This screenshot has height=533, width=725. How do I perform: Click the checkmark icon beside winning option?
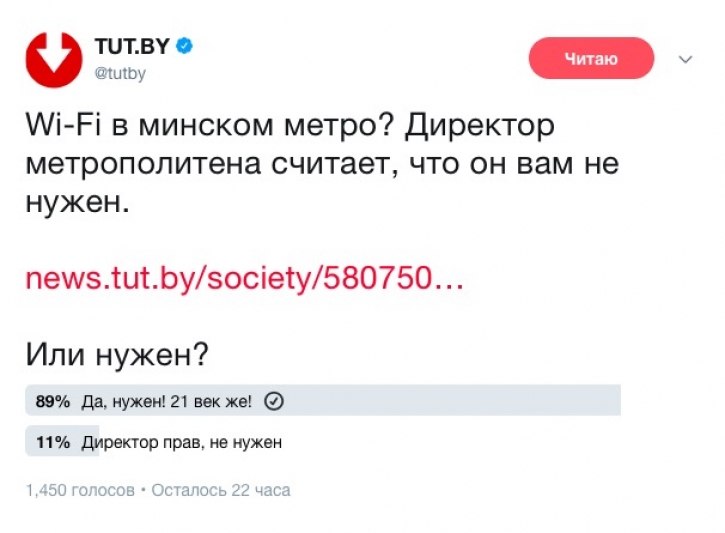click(275, 402)
